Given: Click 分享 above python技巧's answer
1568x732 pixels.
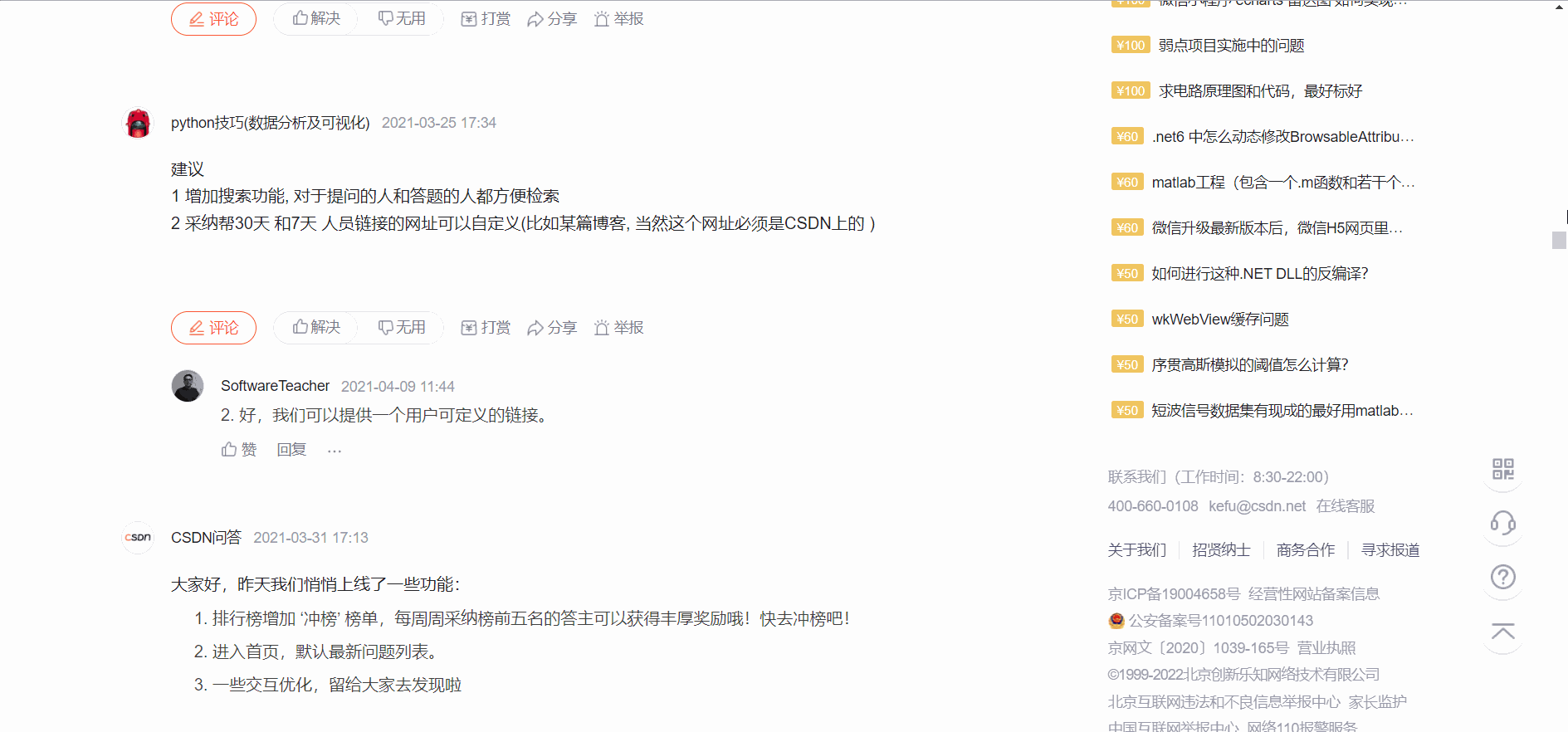Looking at the screenshot, I should (x=552, y=19).
